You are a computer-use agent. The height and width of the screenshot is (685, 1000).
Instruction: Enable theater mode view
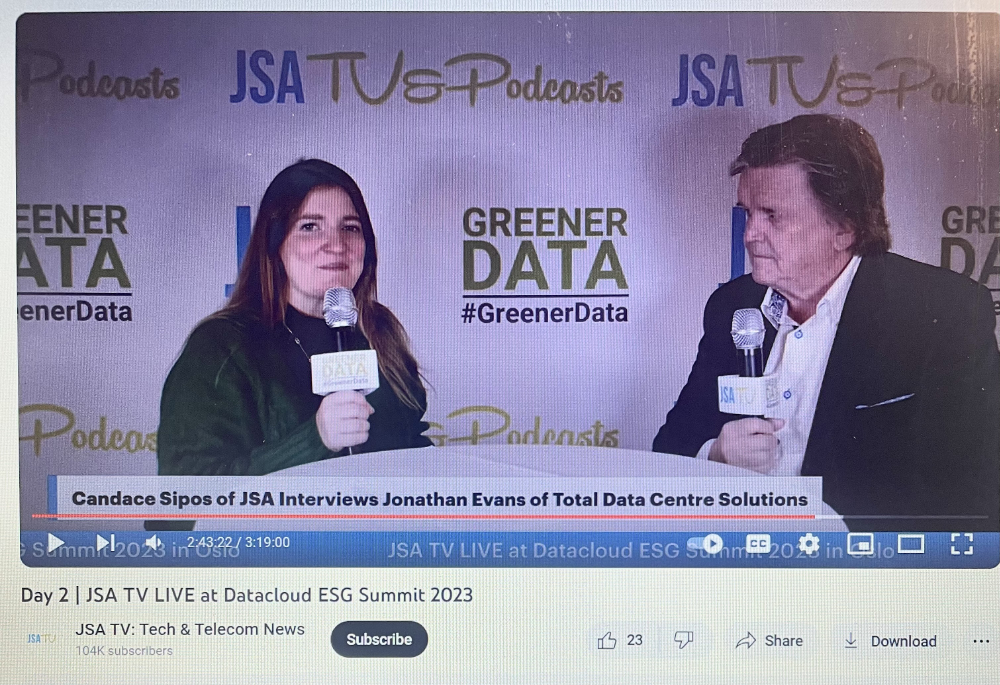point(911,544)
